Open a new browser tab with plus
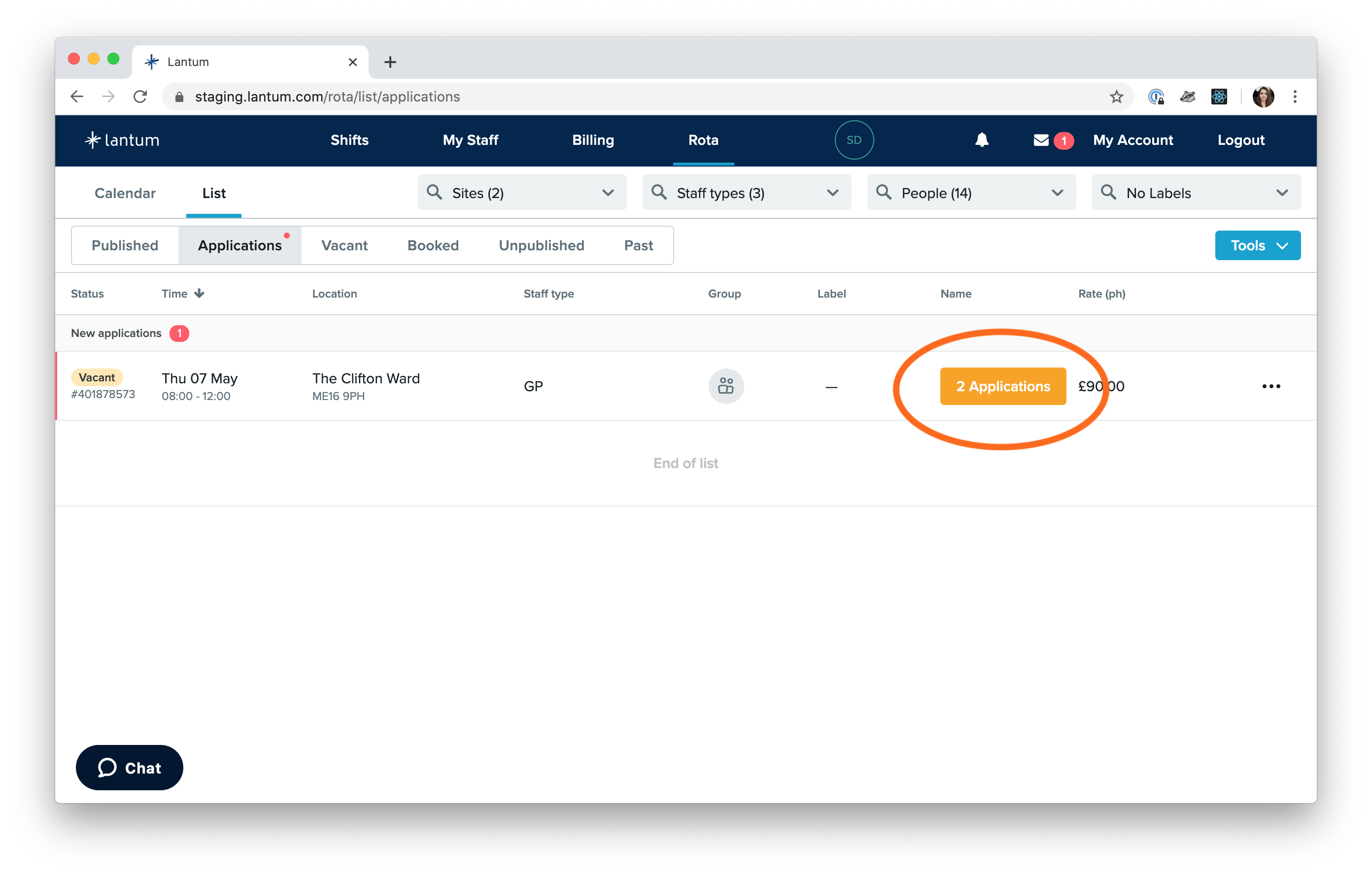The image size is (1372, 876). pyautogui.click(x=390, y=62)
